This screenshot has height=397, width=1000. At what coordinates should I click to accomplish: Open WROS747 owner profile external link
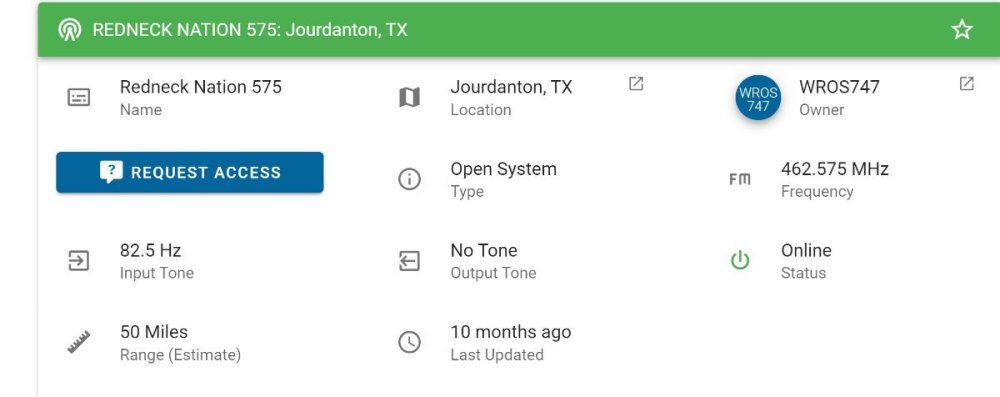pos(966,84)
